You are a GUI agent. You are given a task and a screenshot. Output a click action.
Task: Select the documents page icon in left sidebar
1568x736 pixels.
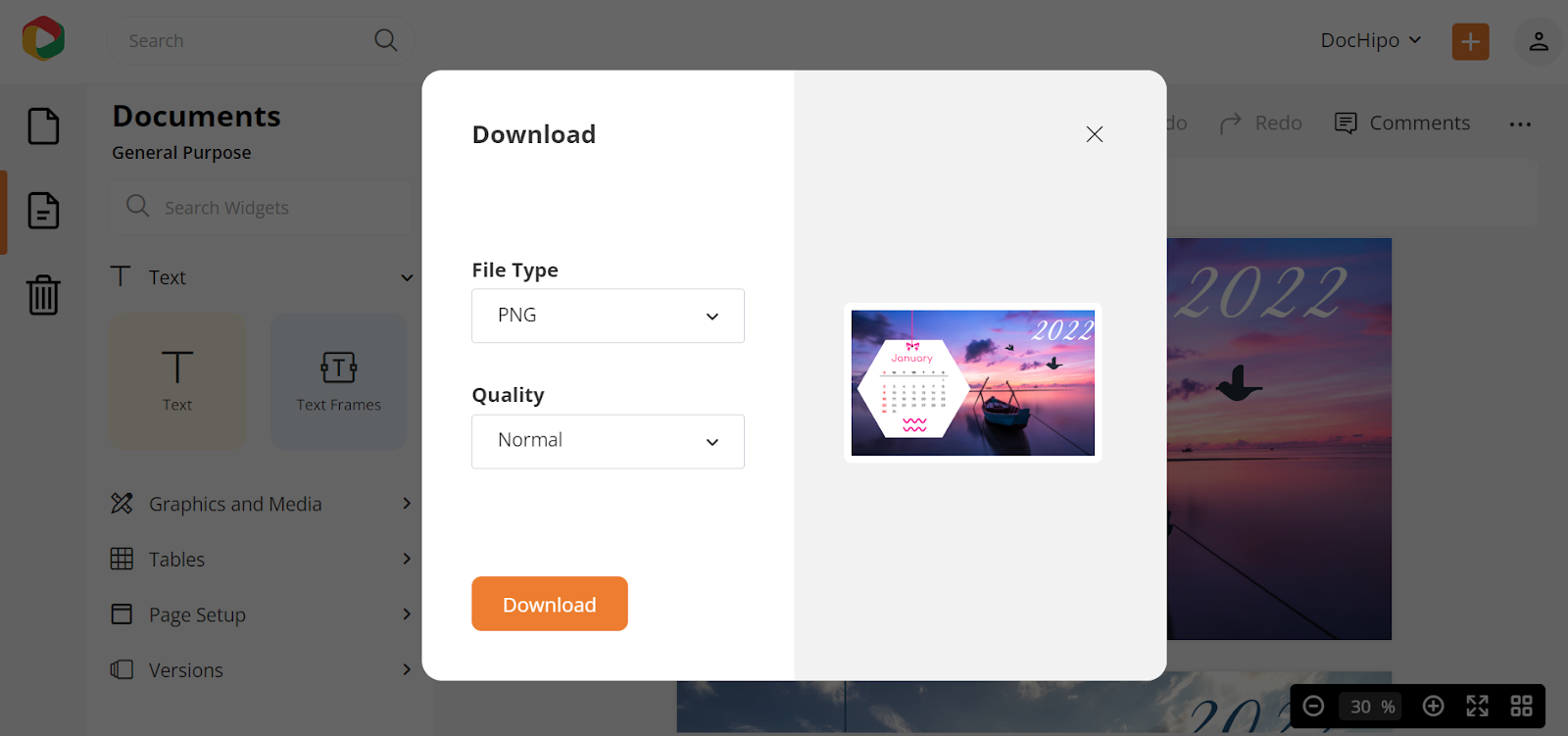(x=43, y=211)
